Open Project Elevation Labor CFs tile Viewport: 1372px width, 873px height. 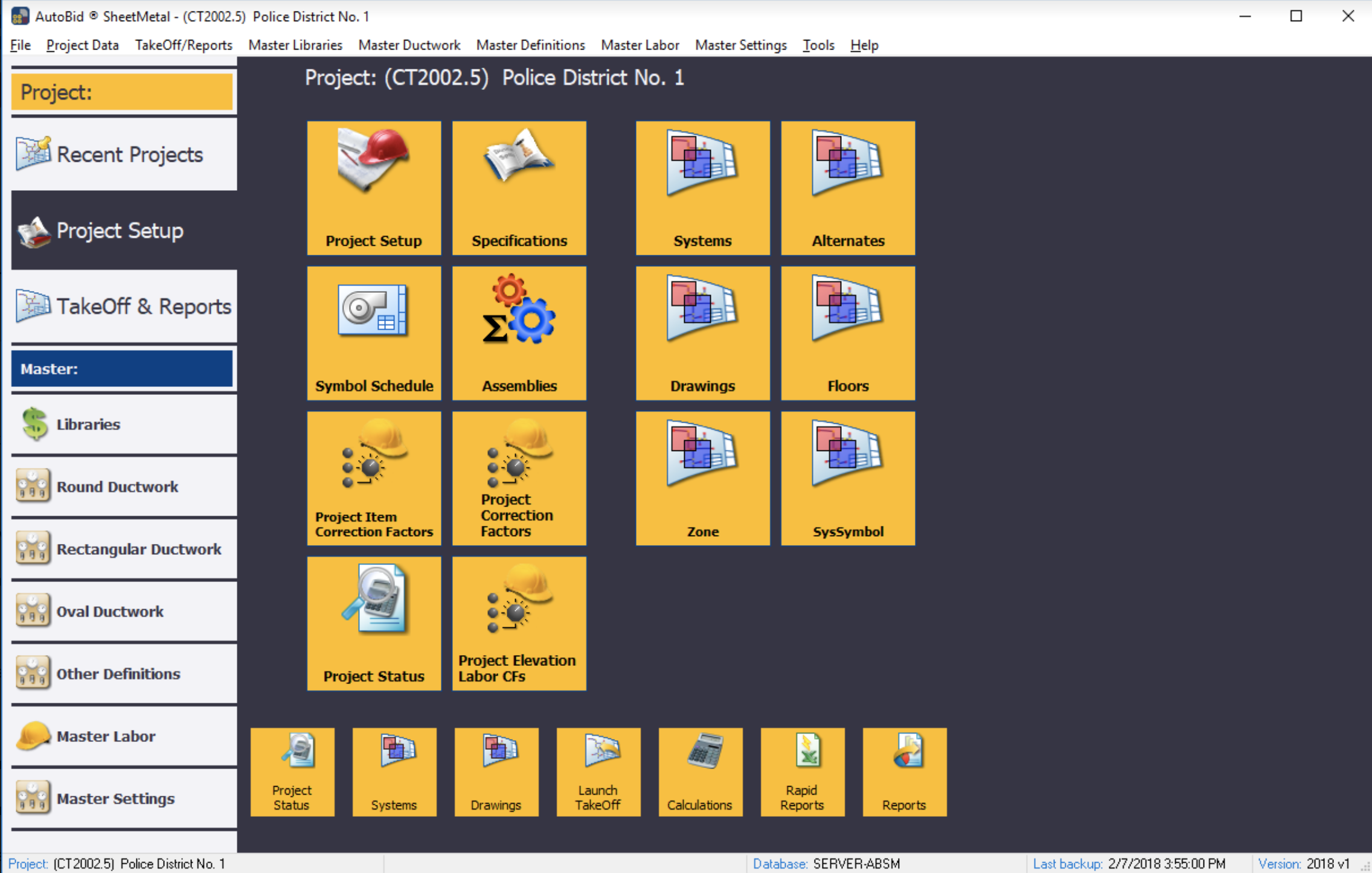(x=519, y=623)
